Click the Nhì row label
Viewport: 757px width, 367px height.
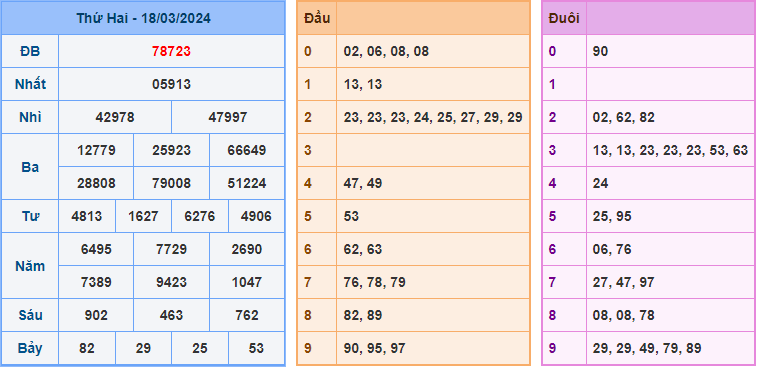pyautogui.click(x=30, y=117)
